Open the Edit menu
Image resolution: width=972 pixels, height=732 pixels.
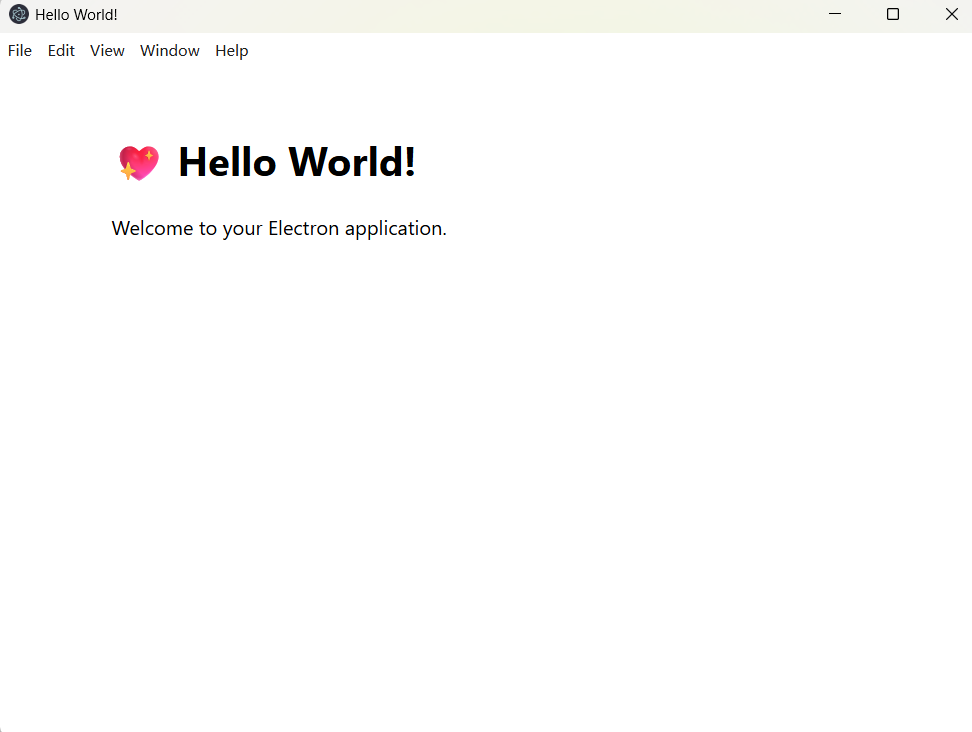pyautogui.click(x=61, y=51)
